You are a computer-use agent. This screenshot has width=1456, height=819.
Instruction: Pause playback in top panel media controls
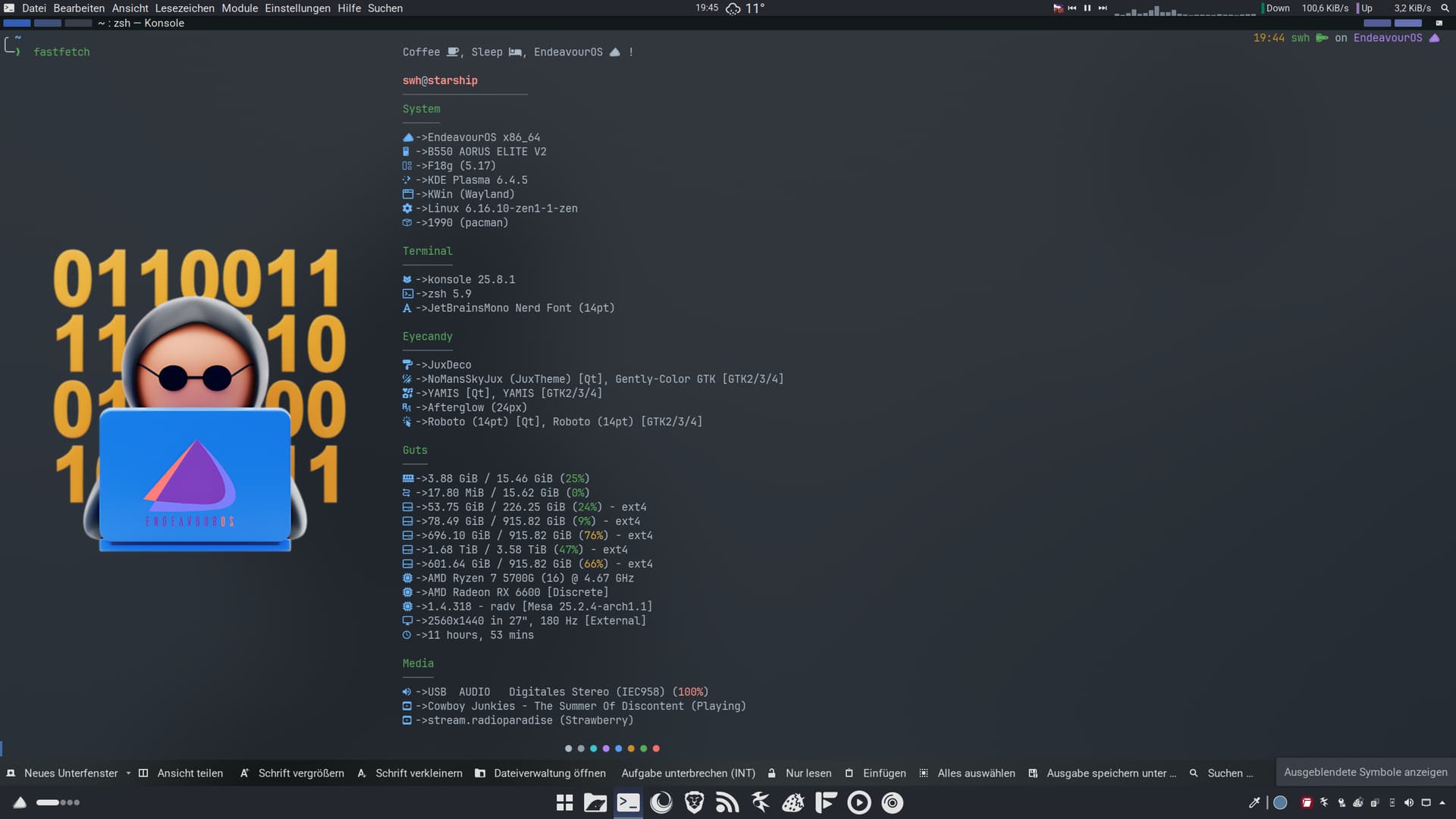pos(1087,8)
